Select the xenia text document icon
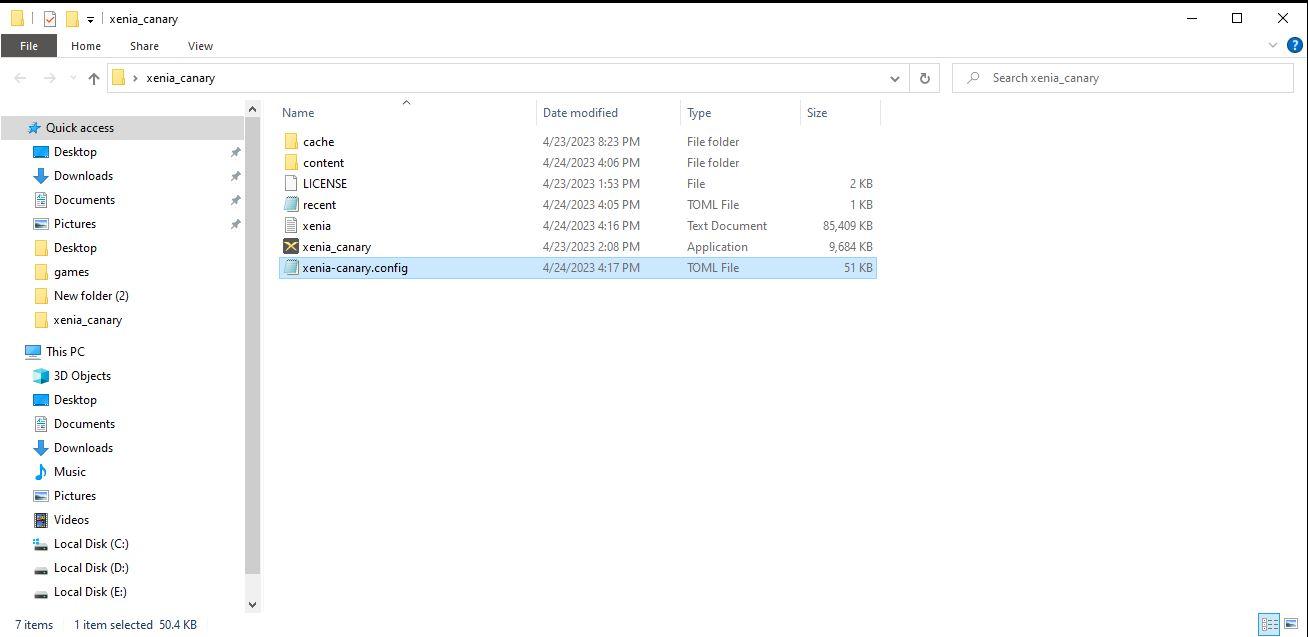The image size is (1308, 637). [x=291, y=225]
